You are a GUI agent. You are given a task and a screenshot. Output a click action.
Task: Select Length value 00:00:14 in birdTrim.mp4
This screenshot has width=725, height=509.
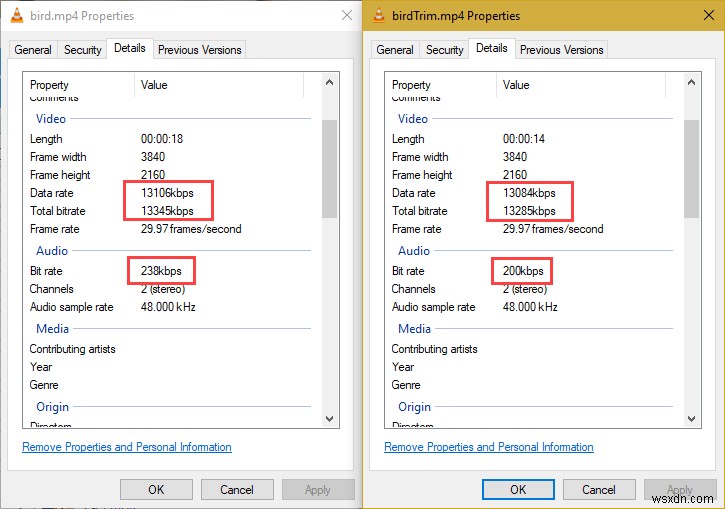click(x=524, y=139)
